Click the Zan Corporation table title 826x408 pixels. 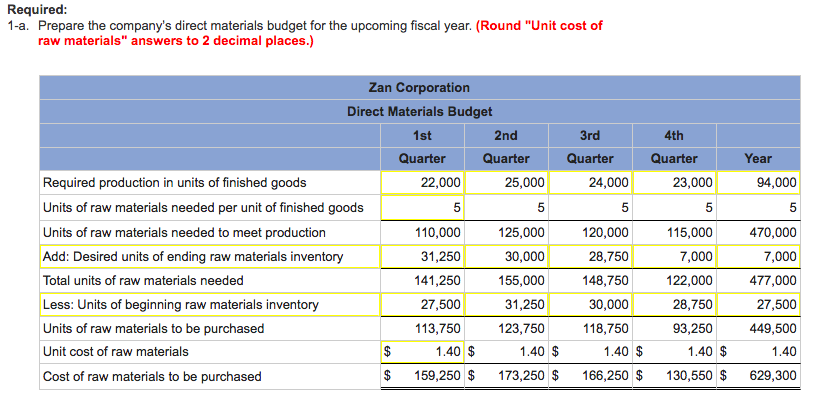tap(419, 87)
